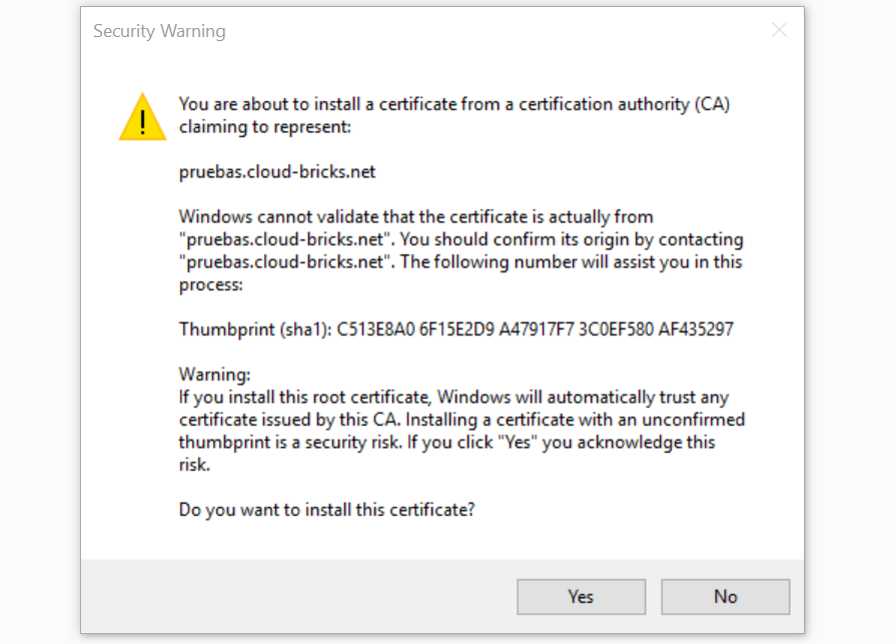Decline installation with the No button
Viewport: 896px width, 644px height.
[x=725, y=597]
